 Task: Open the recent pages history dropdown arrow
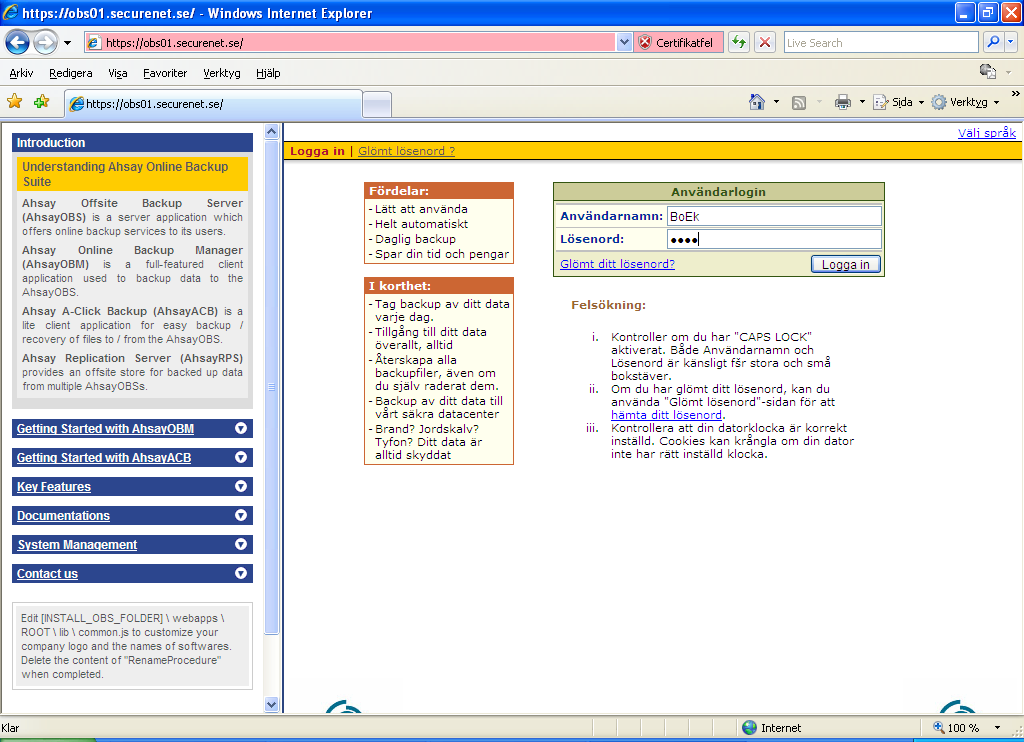coord(67,43)
